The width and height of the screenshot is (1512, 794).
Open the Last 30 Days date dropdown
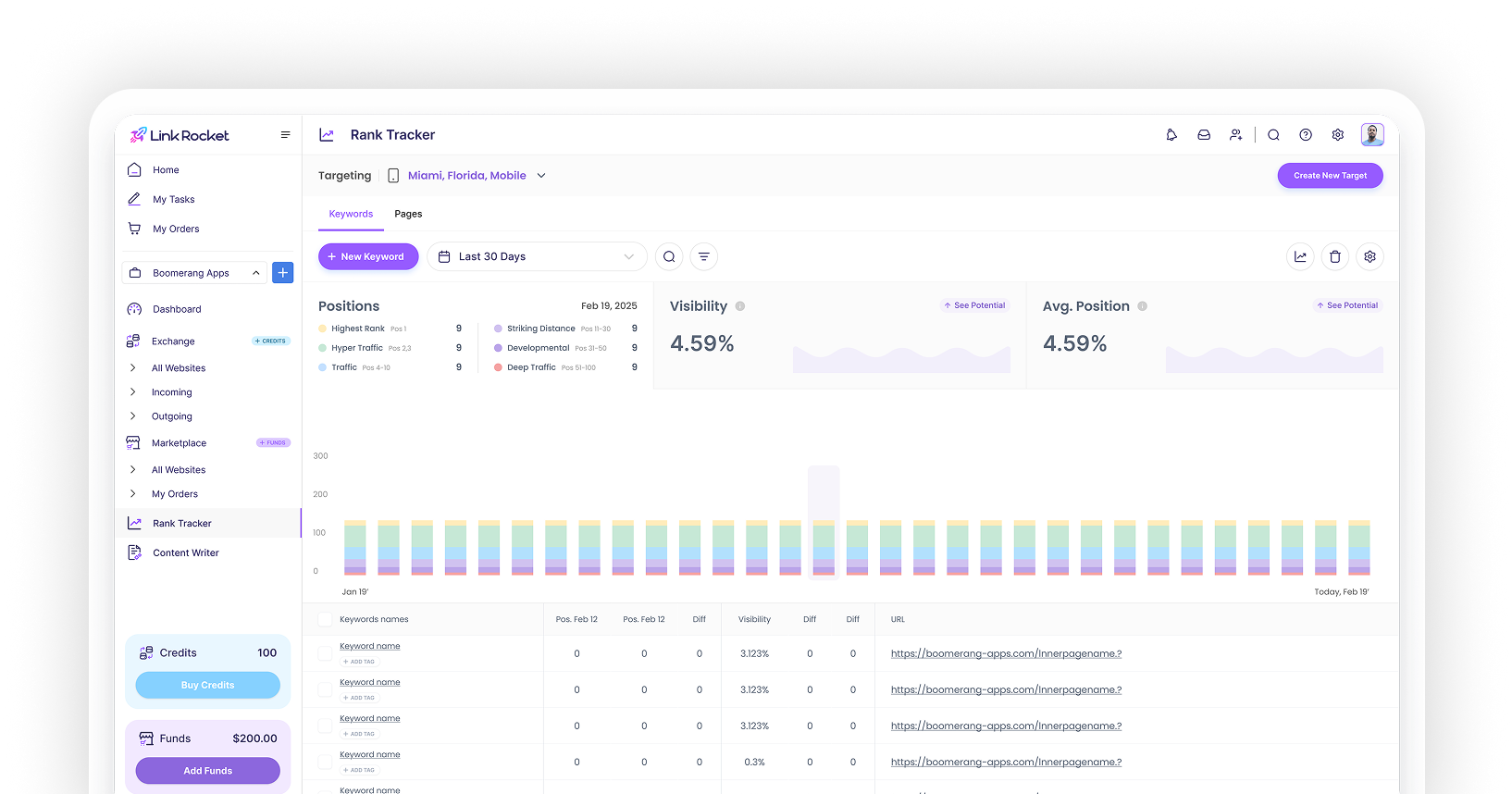[537, 257]
